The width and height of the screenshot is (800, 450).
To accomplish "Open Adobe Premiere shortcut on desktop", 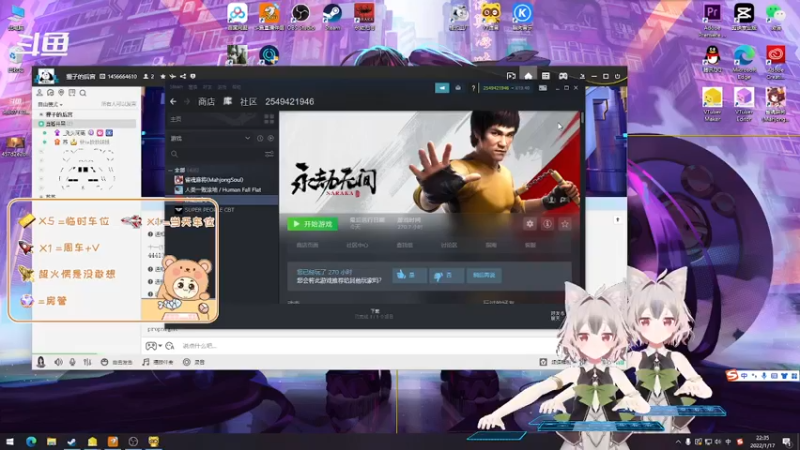I will point(712,20).
